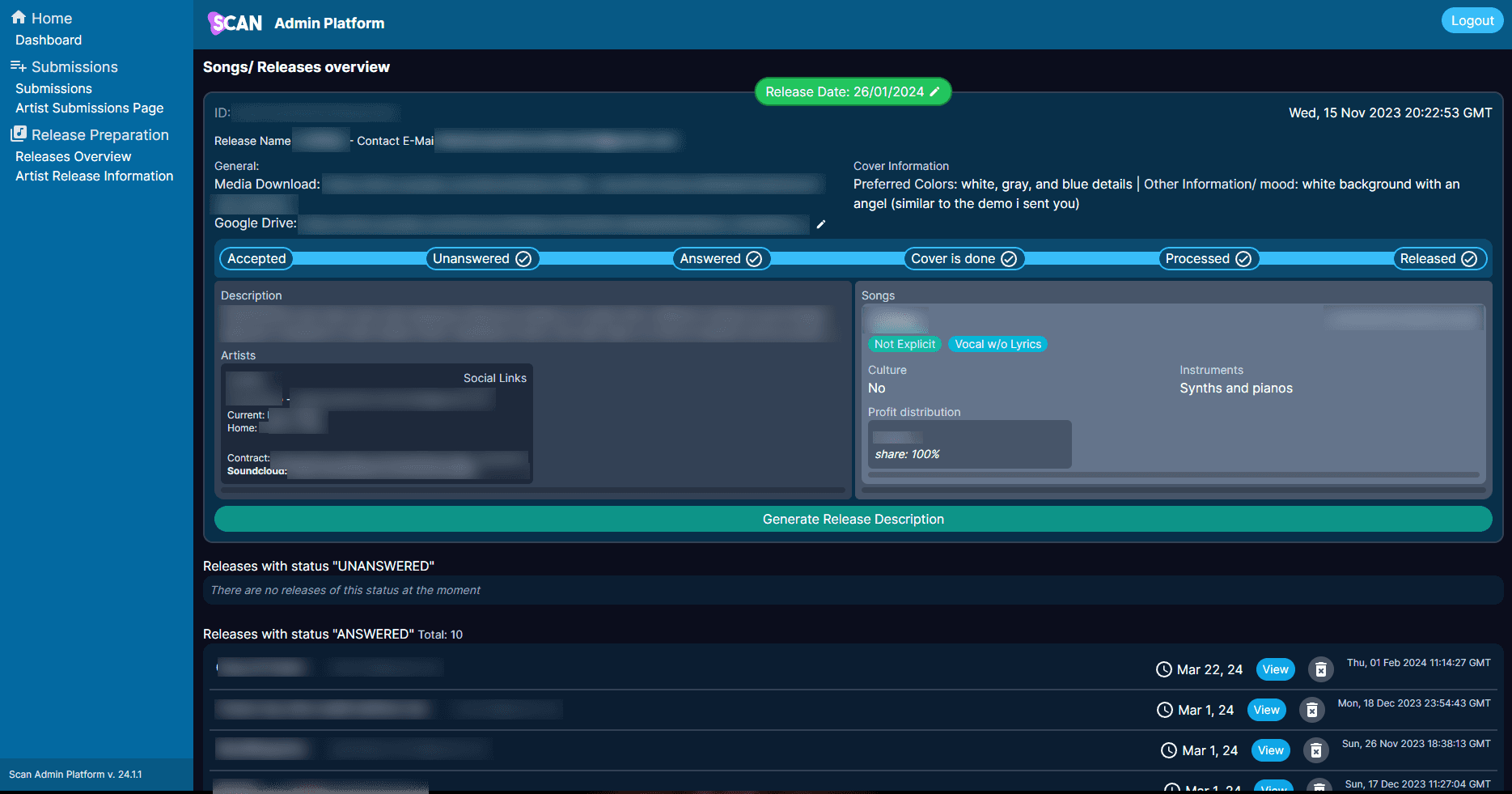The width and height of the screenshot is (1512, 794).
Task: Open Submissions sub-item in sidebar
Action: click(53, 88)
